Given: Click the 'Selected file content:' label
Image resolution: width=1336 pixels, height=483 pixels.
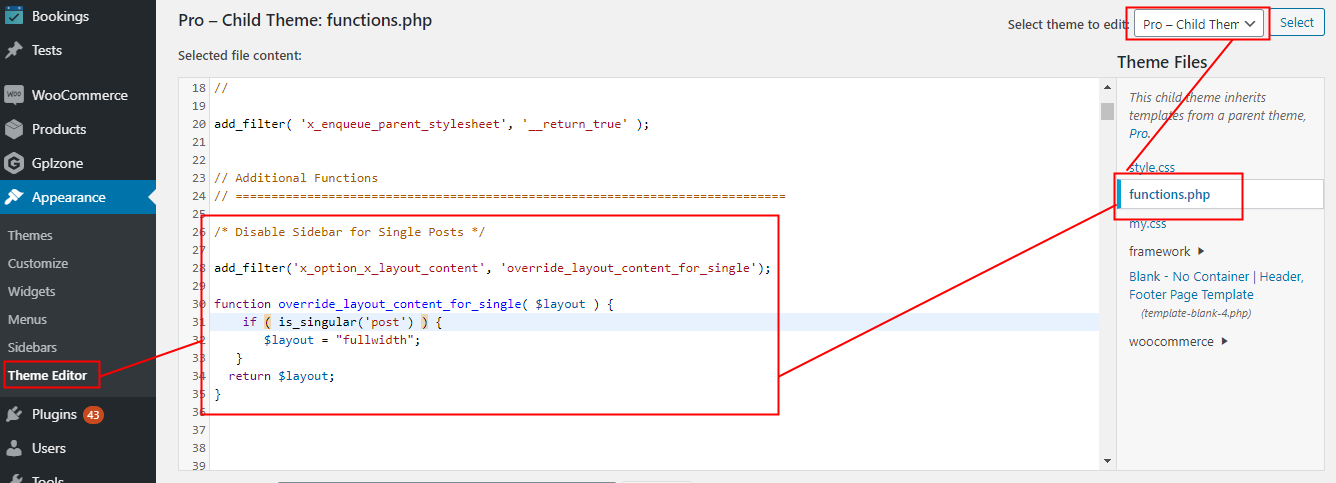Looking at the screenshot, I should 240,55.
